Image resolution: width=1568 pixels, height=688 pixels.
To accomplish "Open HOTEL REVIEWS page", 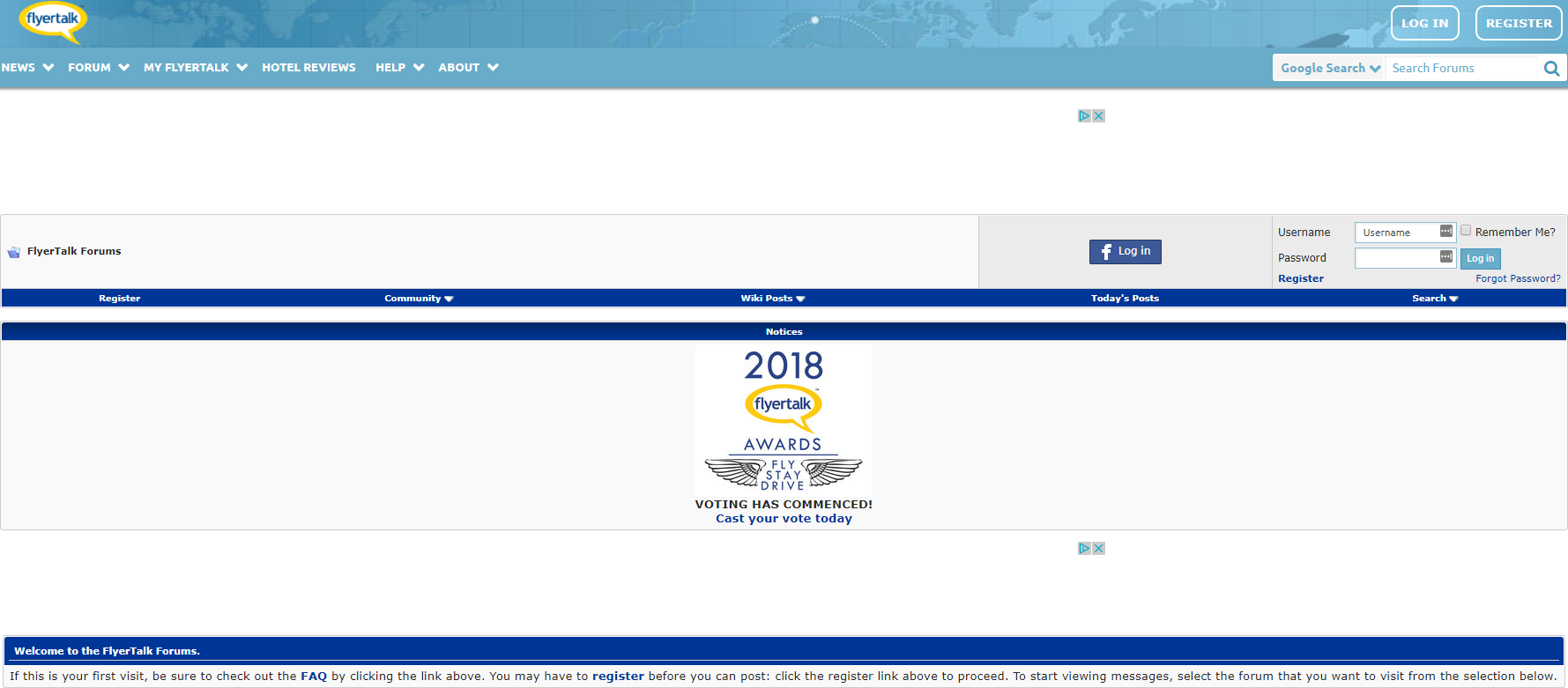I will click(x=308, y=68).
